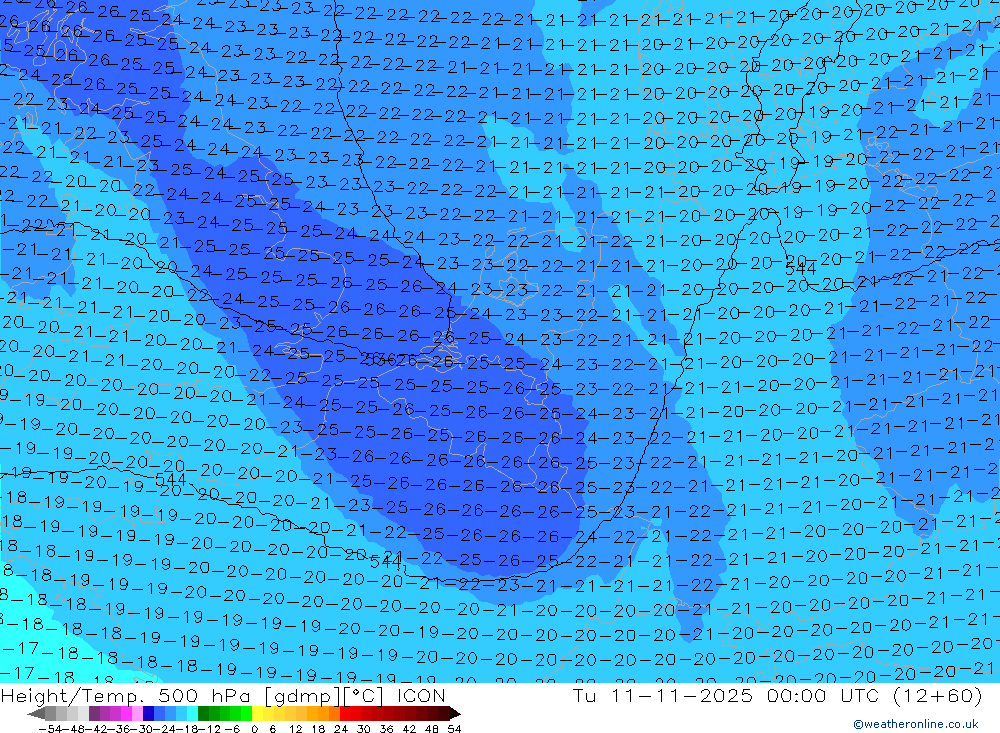This screenshot has height=733, width=1000.
Task: Click the 'Height/Temp. 500 hPa' chart title
Action: click(x=124, y=695)
